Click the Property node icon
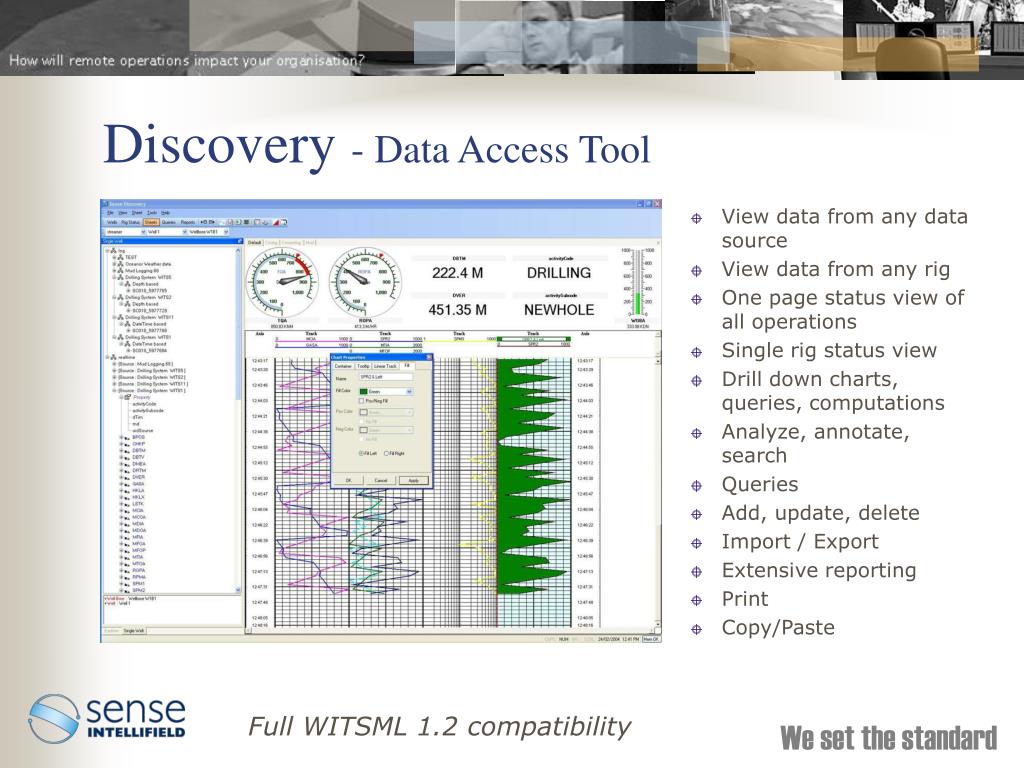 (128, 397)
